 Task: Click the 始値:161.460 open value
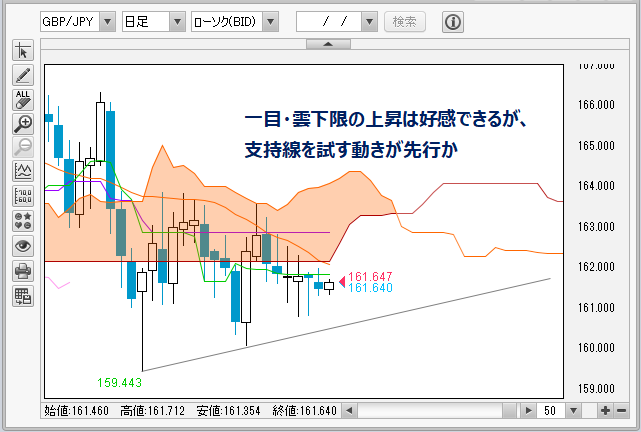coord(76,410)
